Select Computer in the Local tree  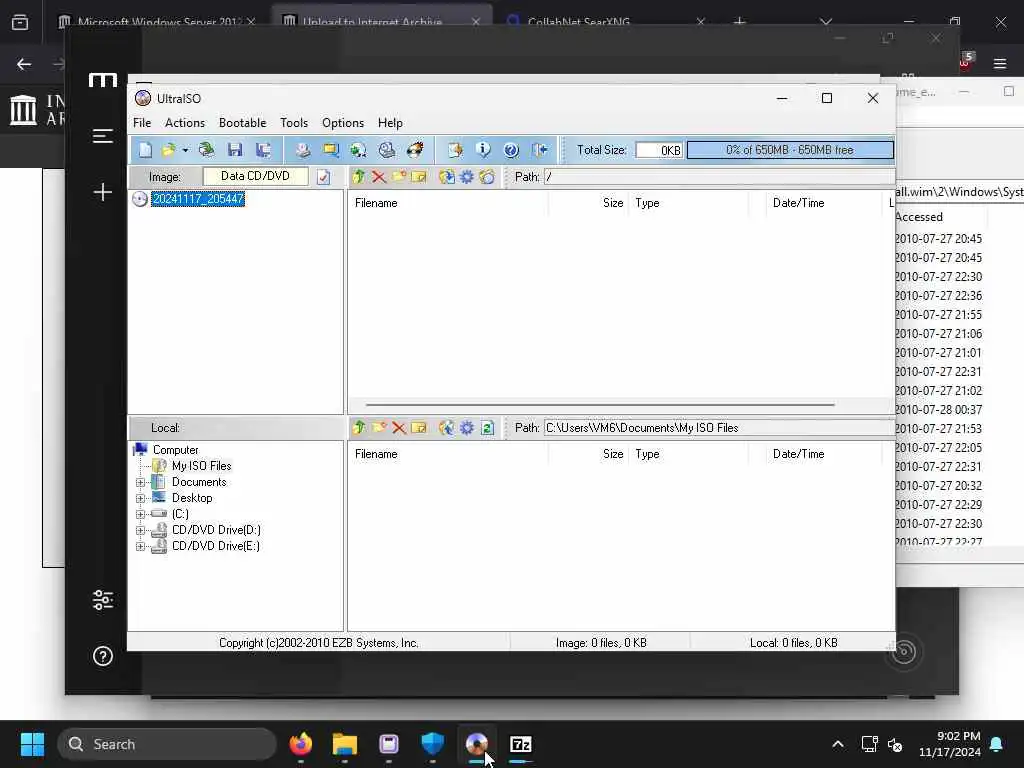[175, 450]
